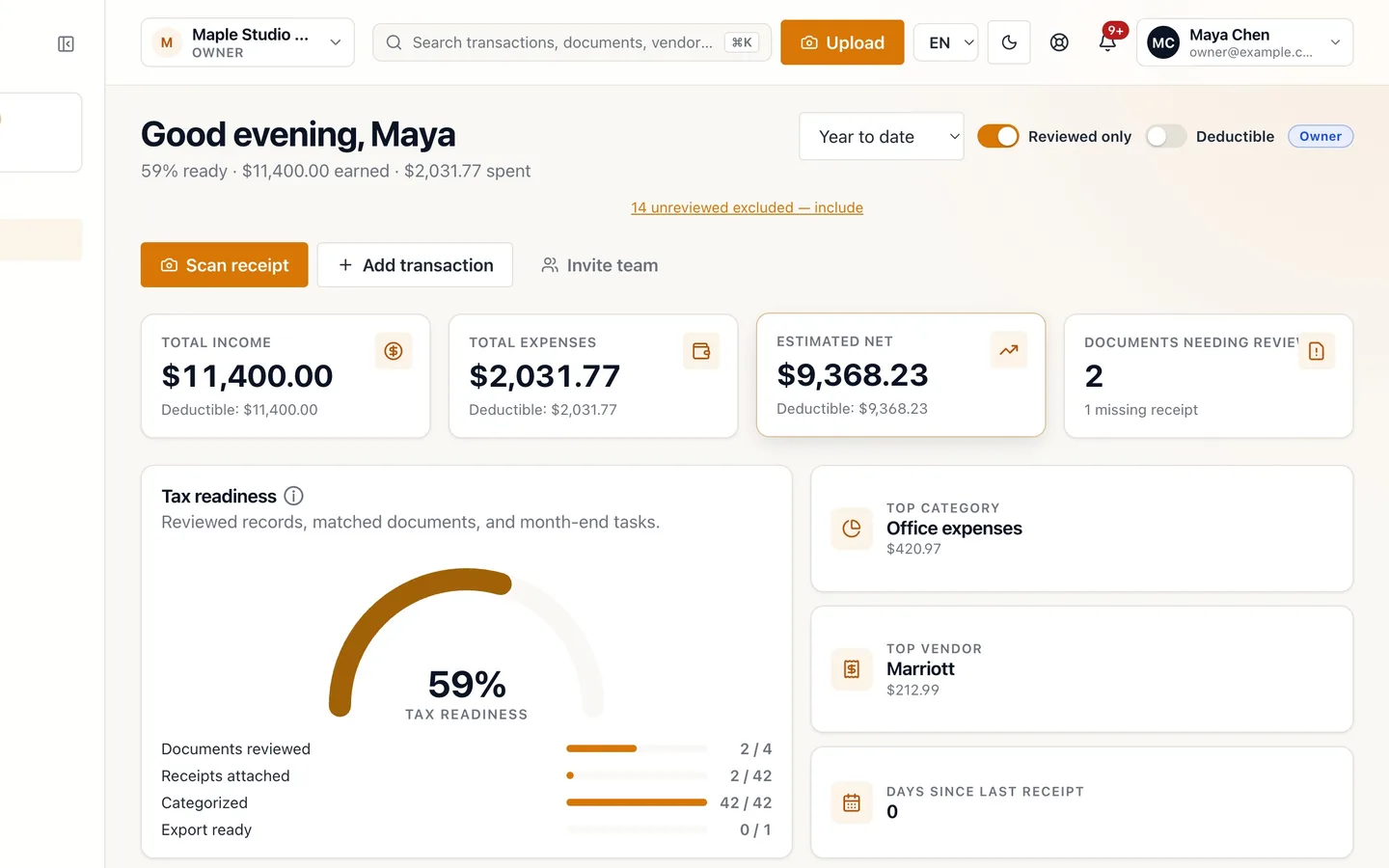Click the Invite team button
This screenshot has width=1389, height=868.
[x=600, y=265]
